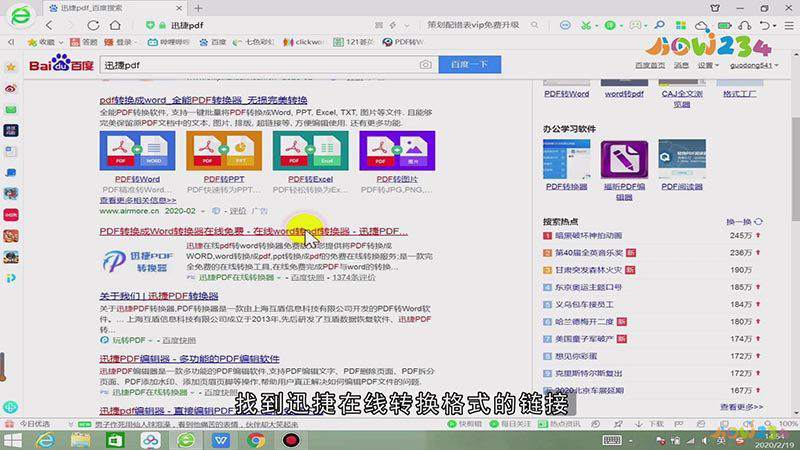Click the undo-close arrow icon in toolbar

point(764,25)
